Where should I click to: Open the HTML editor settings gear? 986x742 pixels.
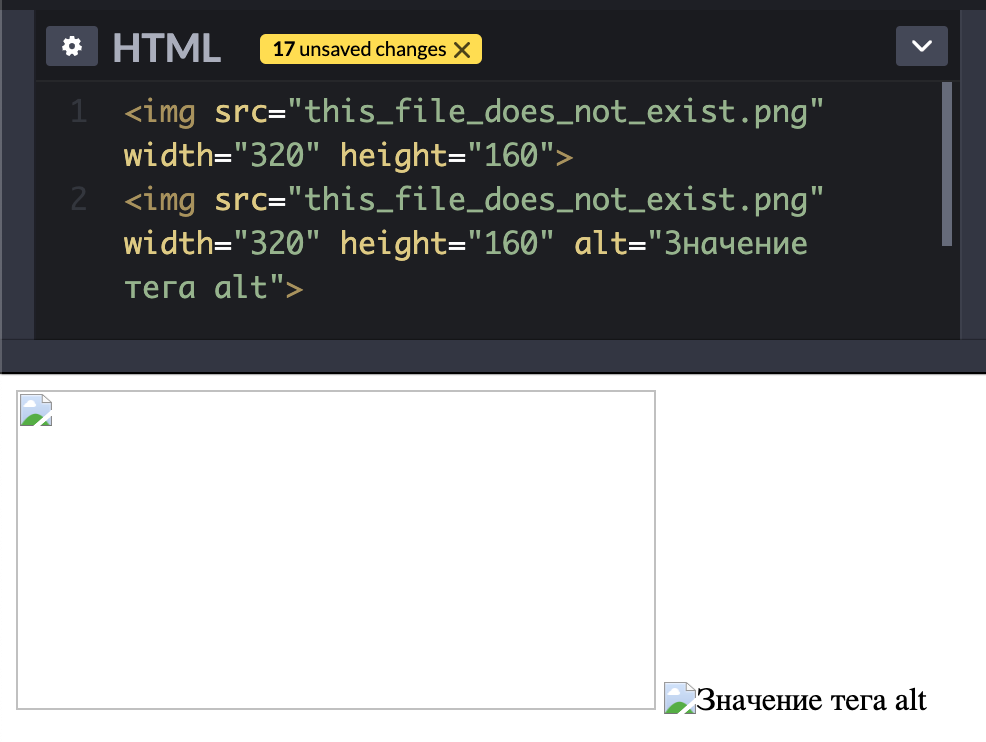71,47
